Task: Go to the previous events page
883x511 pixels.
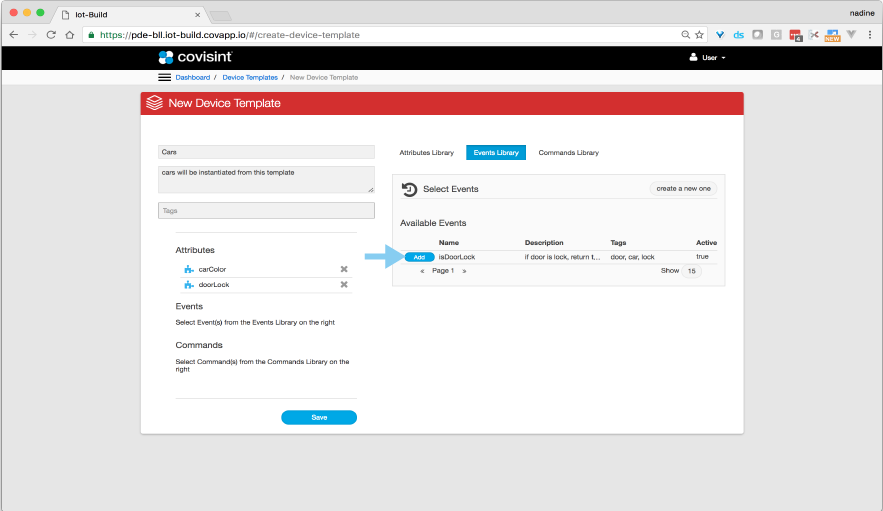Action: click(x=422, y=271)
